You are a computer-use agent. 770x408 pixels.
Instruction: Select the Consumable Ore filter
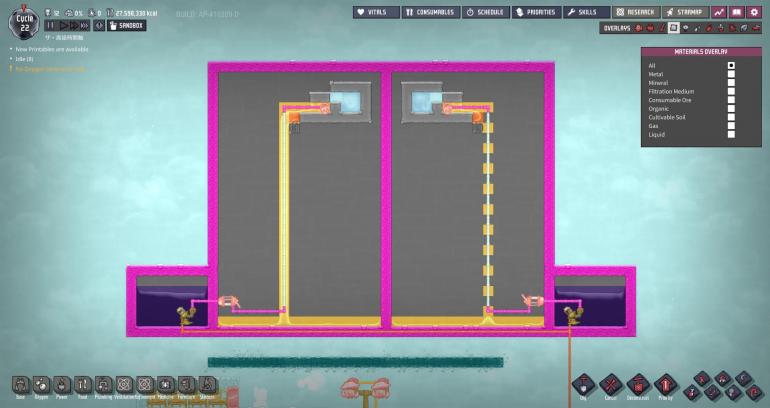(731, 100)
